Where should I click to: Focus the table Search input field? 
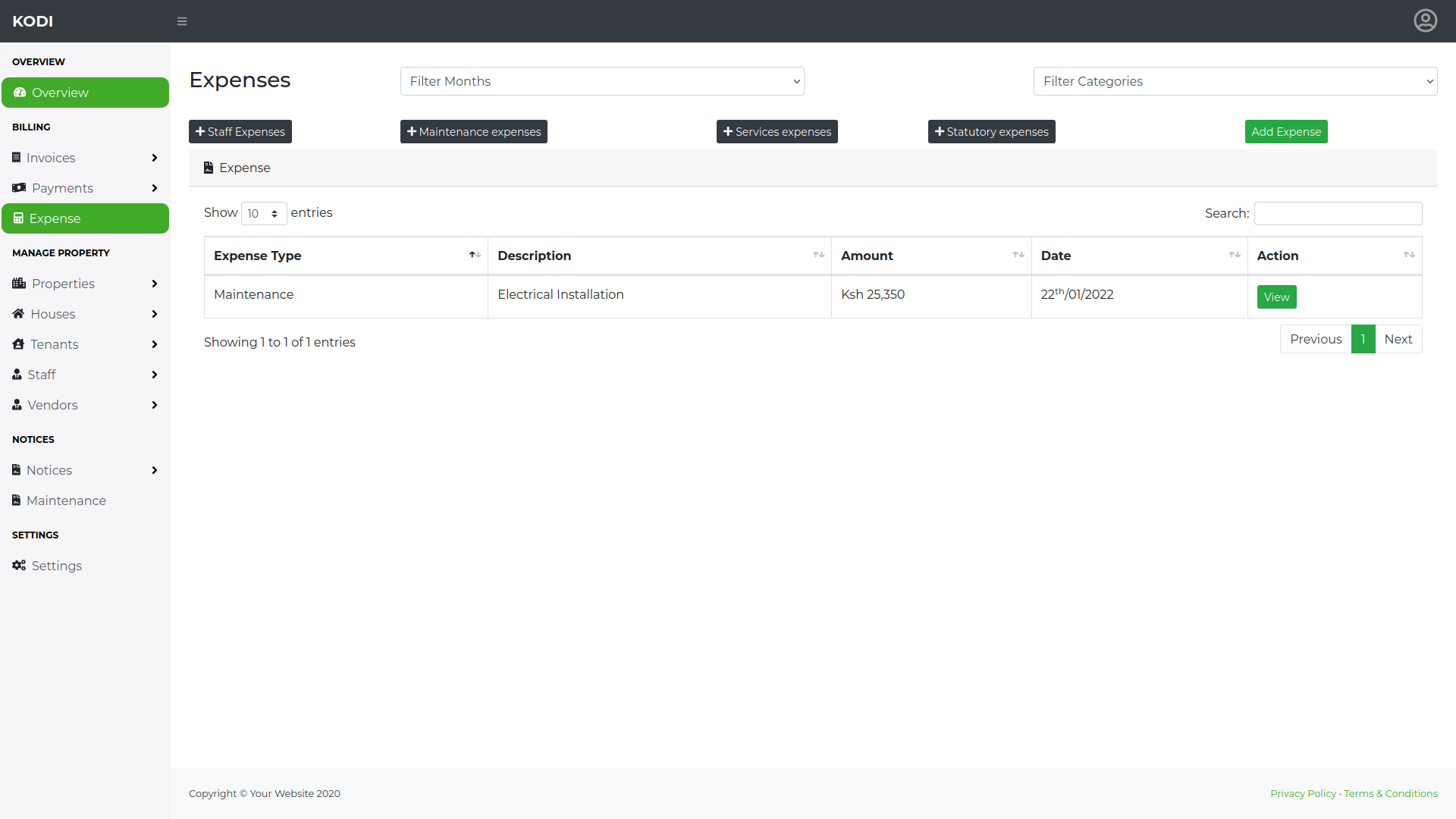coord(1338,214)
